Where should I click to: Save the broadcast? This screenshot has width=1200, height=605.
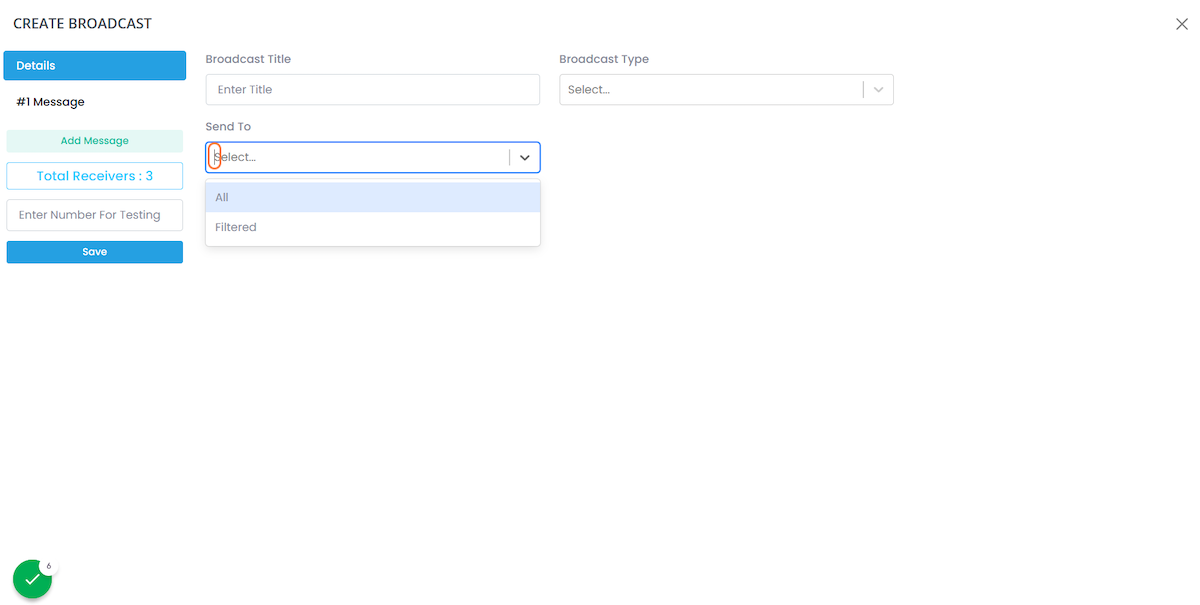[x=95, y=252]
